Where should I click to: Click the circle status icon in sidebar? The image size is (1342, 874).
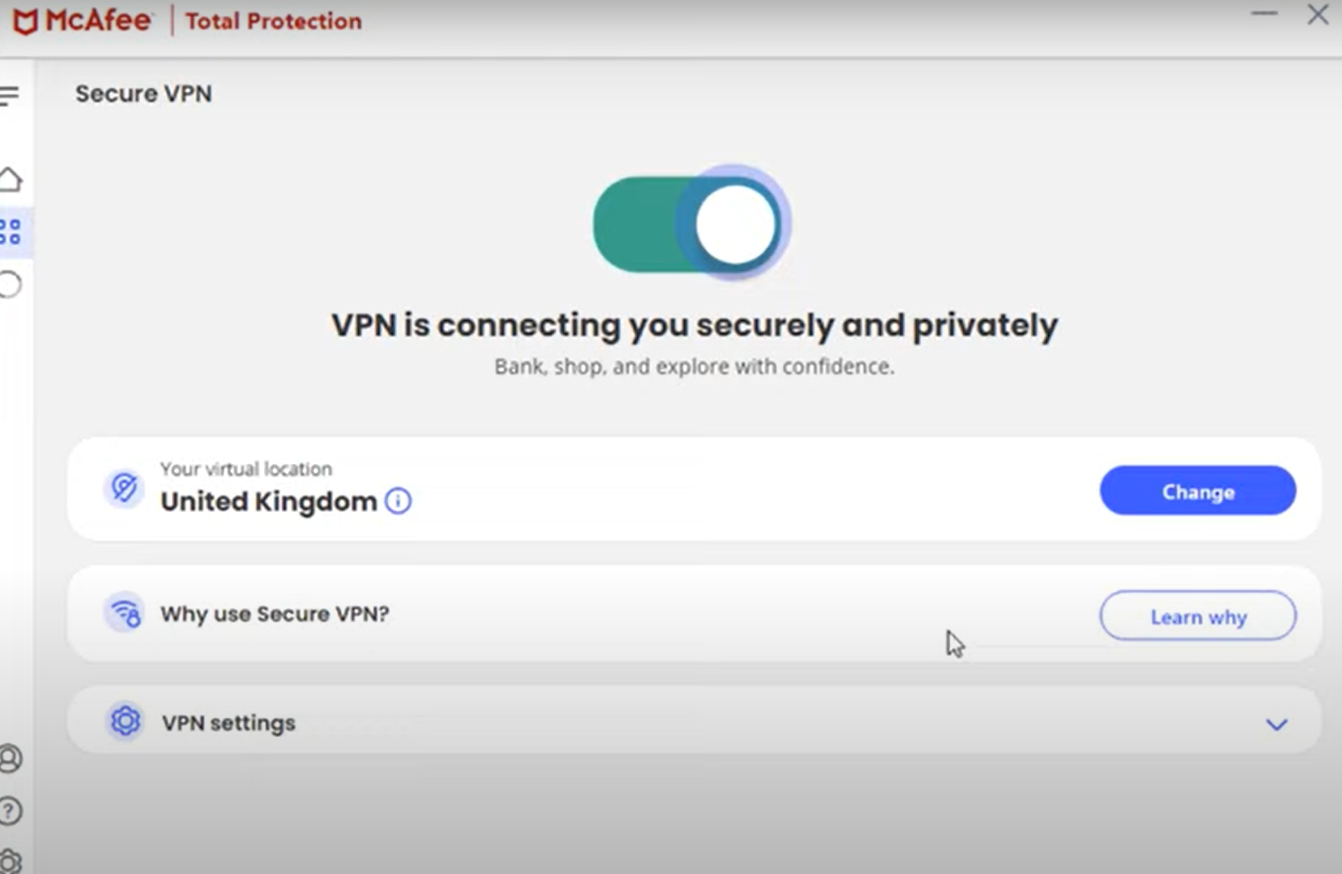click(11, 285)
